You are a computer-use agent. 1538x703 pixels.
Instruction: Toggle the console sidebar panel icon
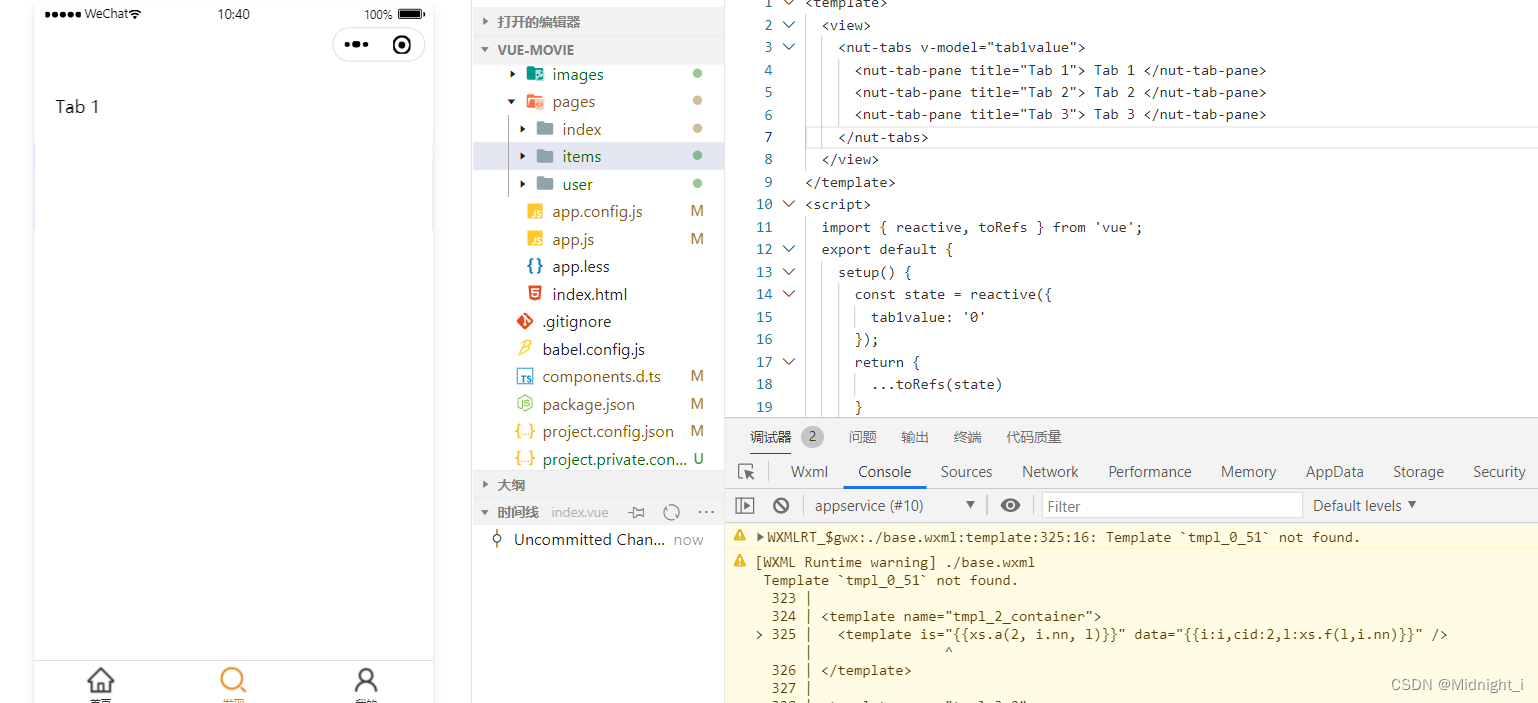[x=745, y=506]
